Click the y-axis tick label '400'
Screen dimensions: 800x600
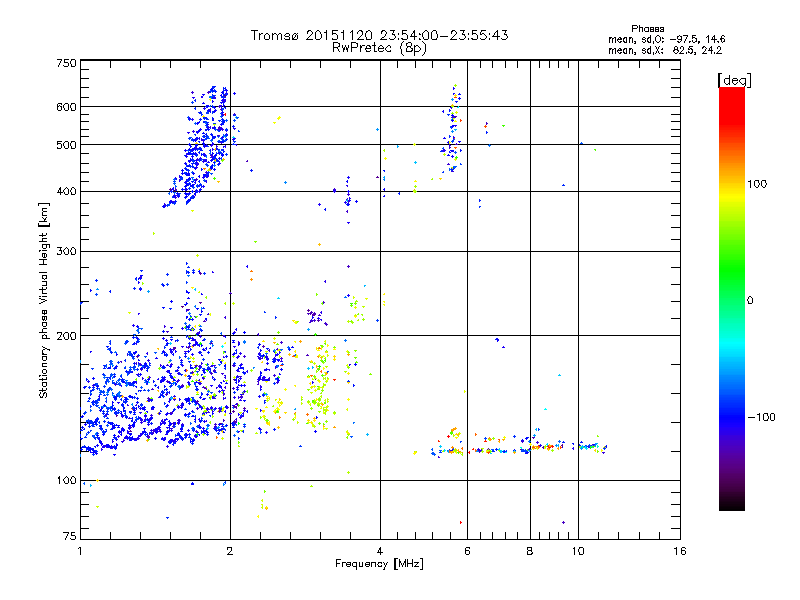66,191
